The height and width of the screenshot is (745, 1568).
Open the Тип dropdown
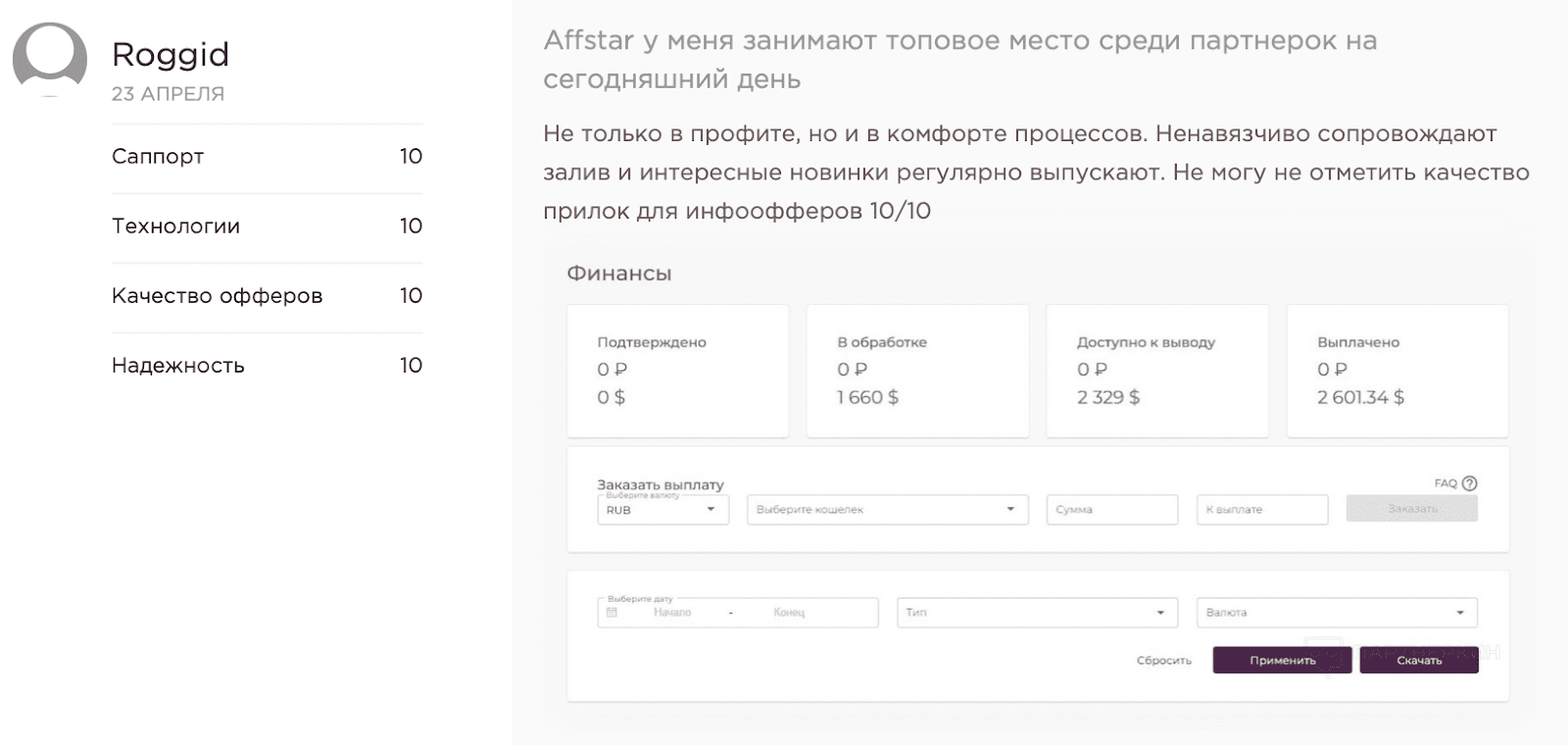pyautogui.click(x=1037, y=613)
